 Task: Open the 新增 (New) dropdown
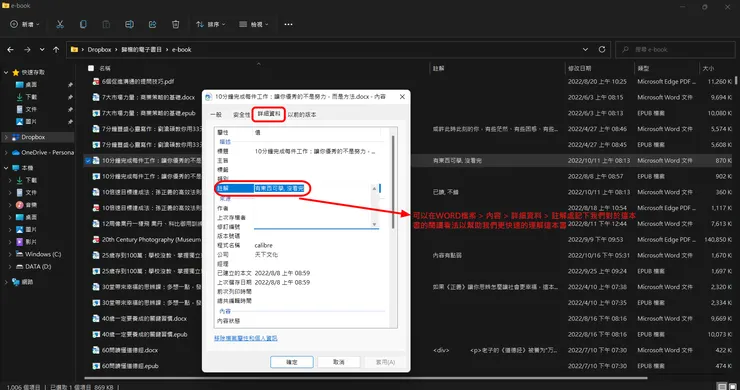coord(25,24)
